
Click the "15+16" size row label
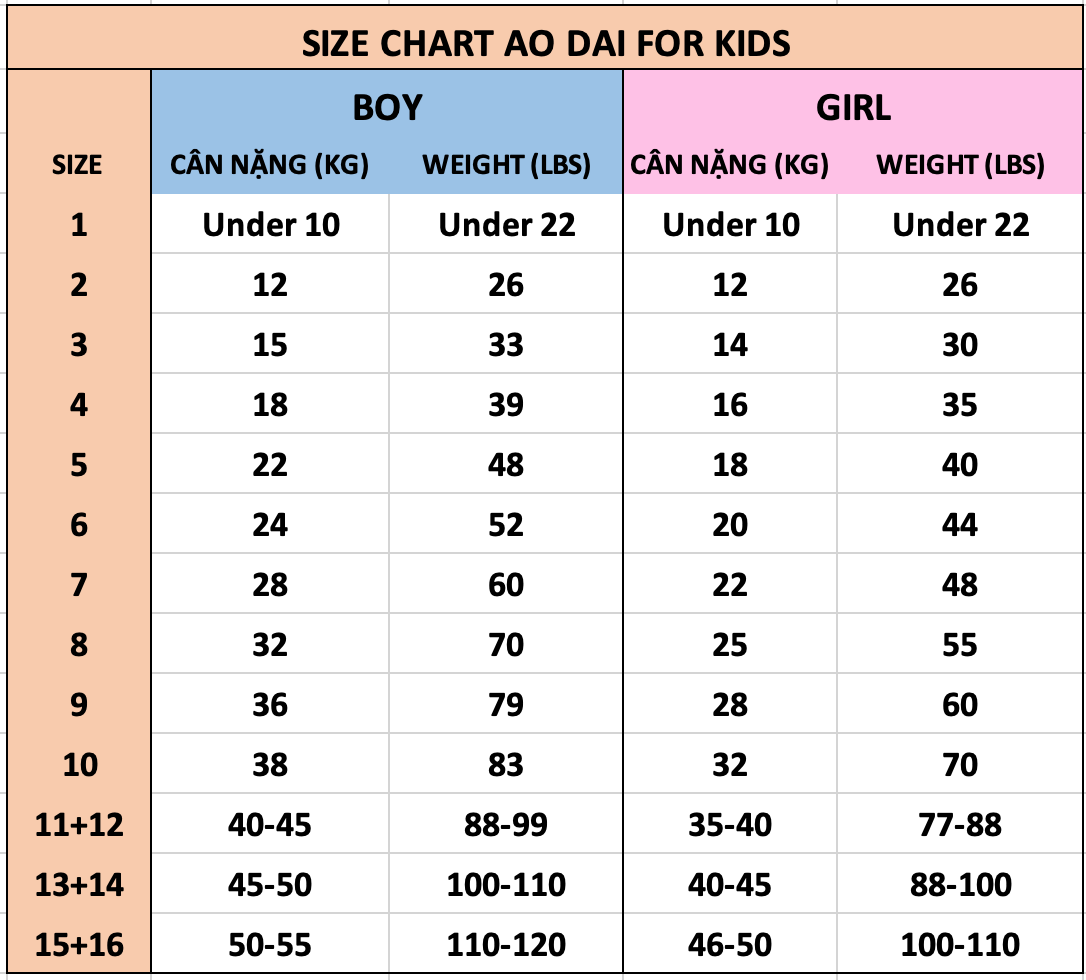point(79,945)
